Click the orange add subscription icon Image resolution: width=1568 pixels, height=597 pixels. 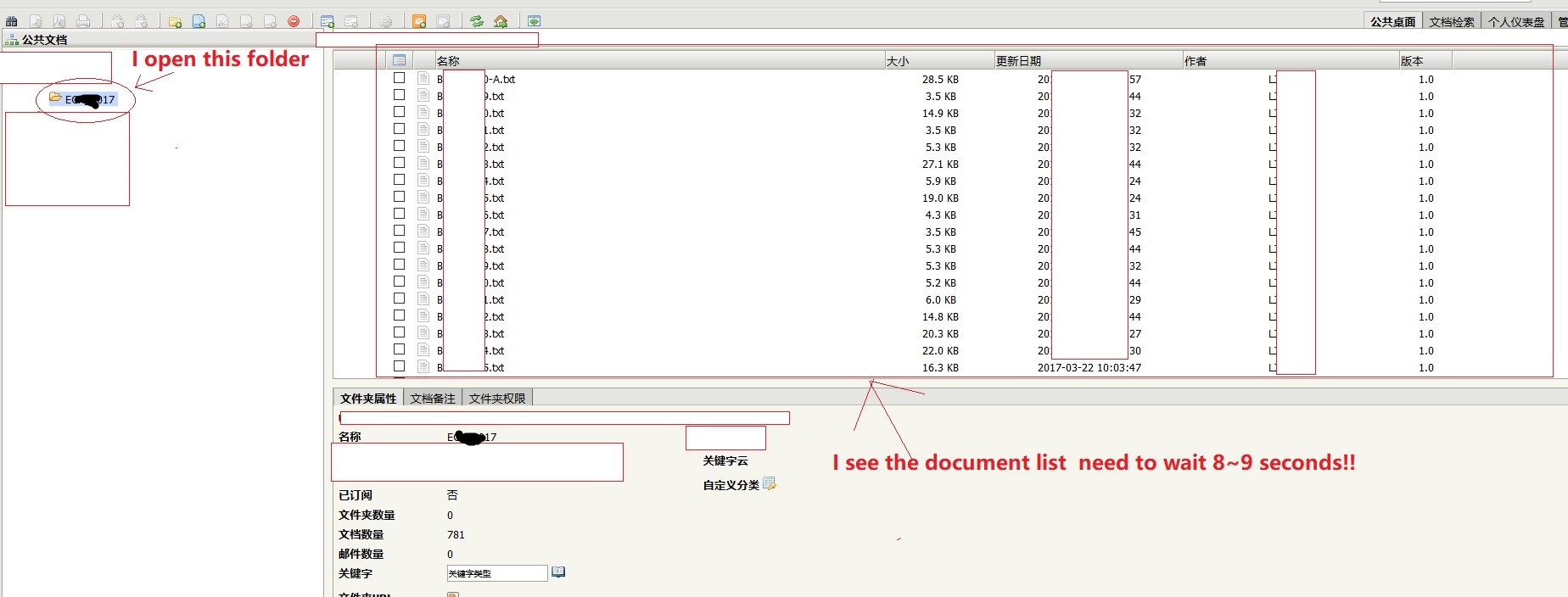coord(419,21)
